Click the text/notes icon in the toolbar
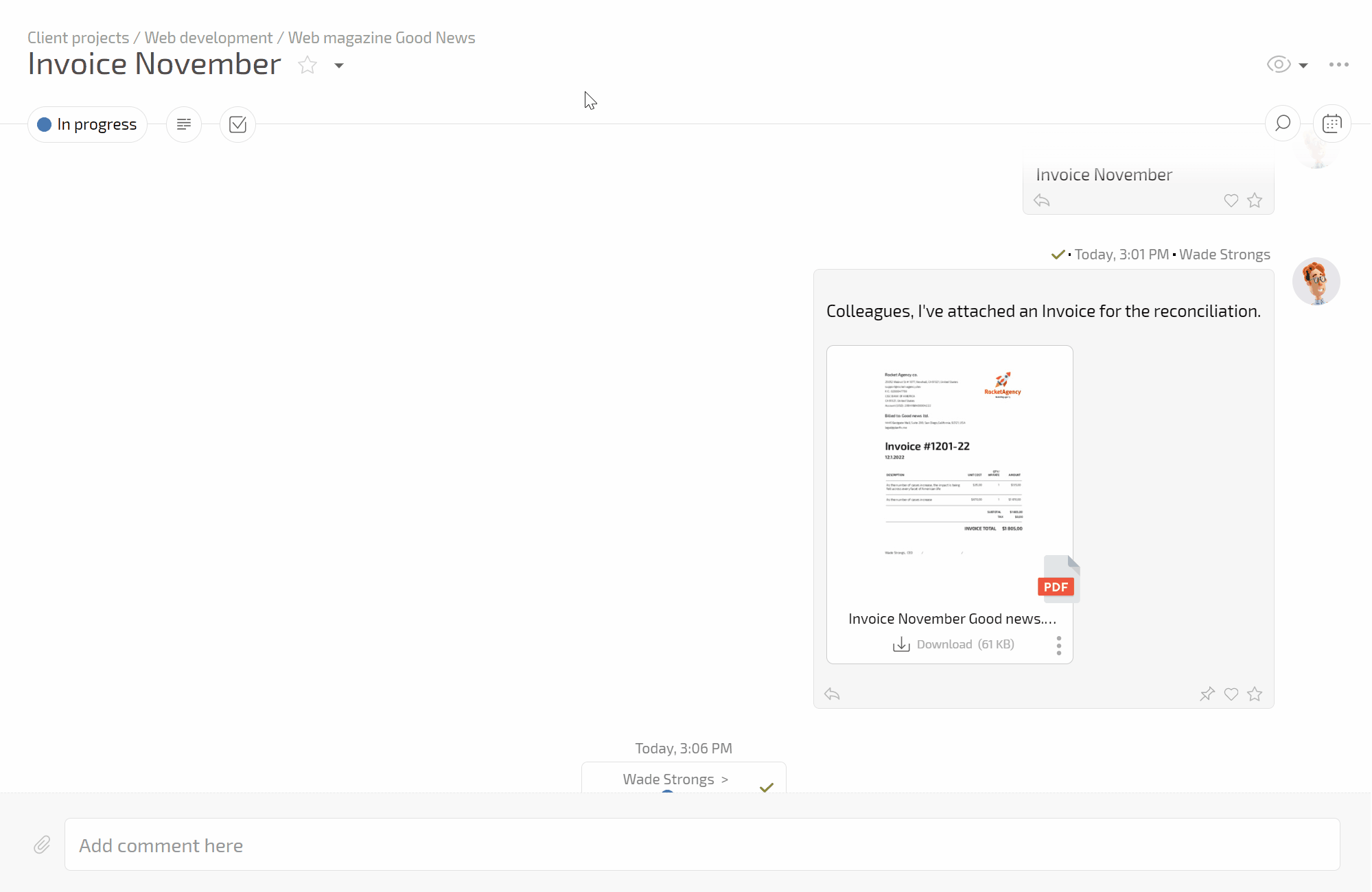The height and width of the screenshot is (892, 1372). pos(183,124)
